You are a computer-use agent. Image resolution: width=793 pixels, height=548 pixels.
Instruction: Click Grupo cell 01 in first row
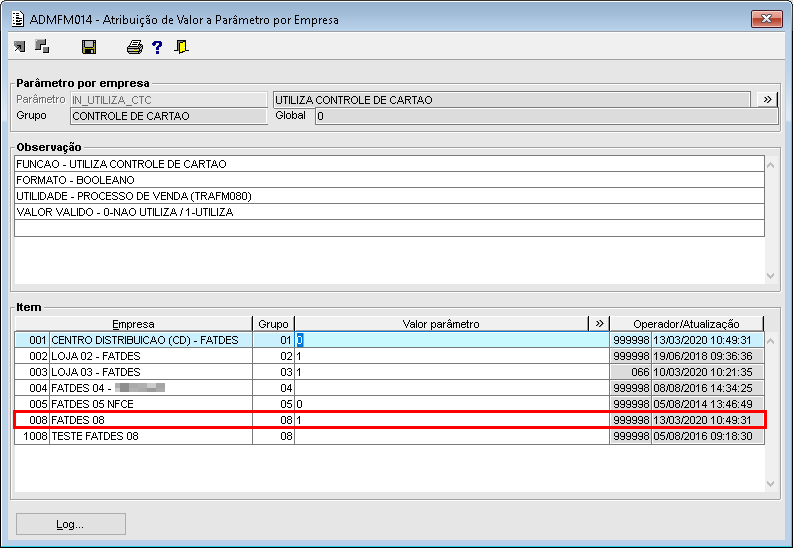coord(274,340)
